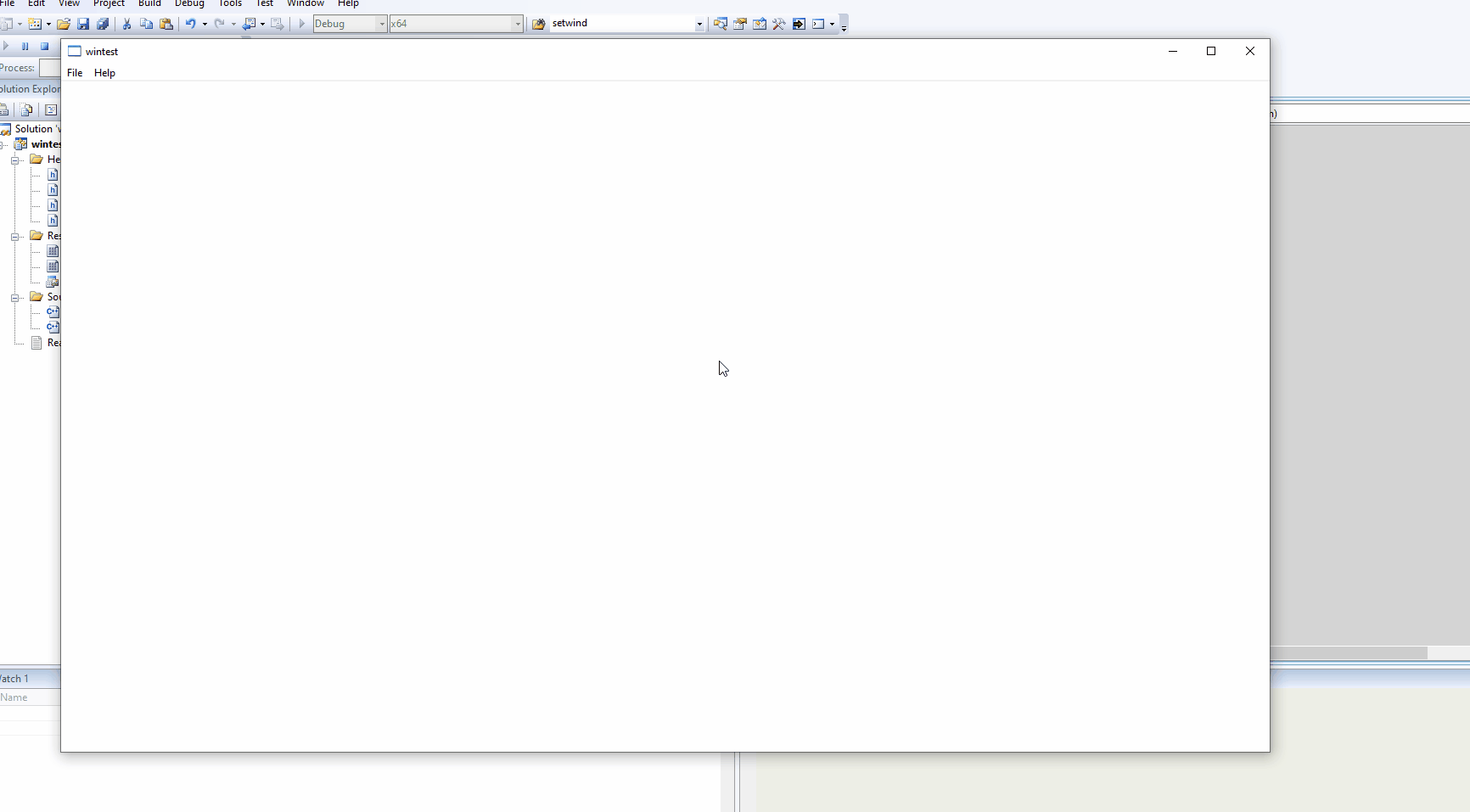Viewport: 1470px width, 812px height.
Task: Click the Cut scissors icon
Action: click(127, 24)
